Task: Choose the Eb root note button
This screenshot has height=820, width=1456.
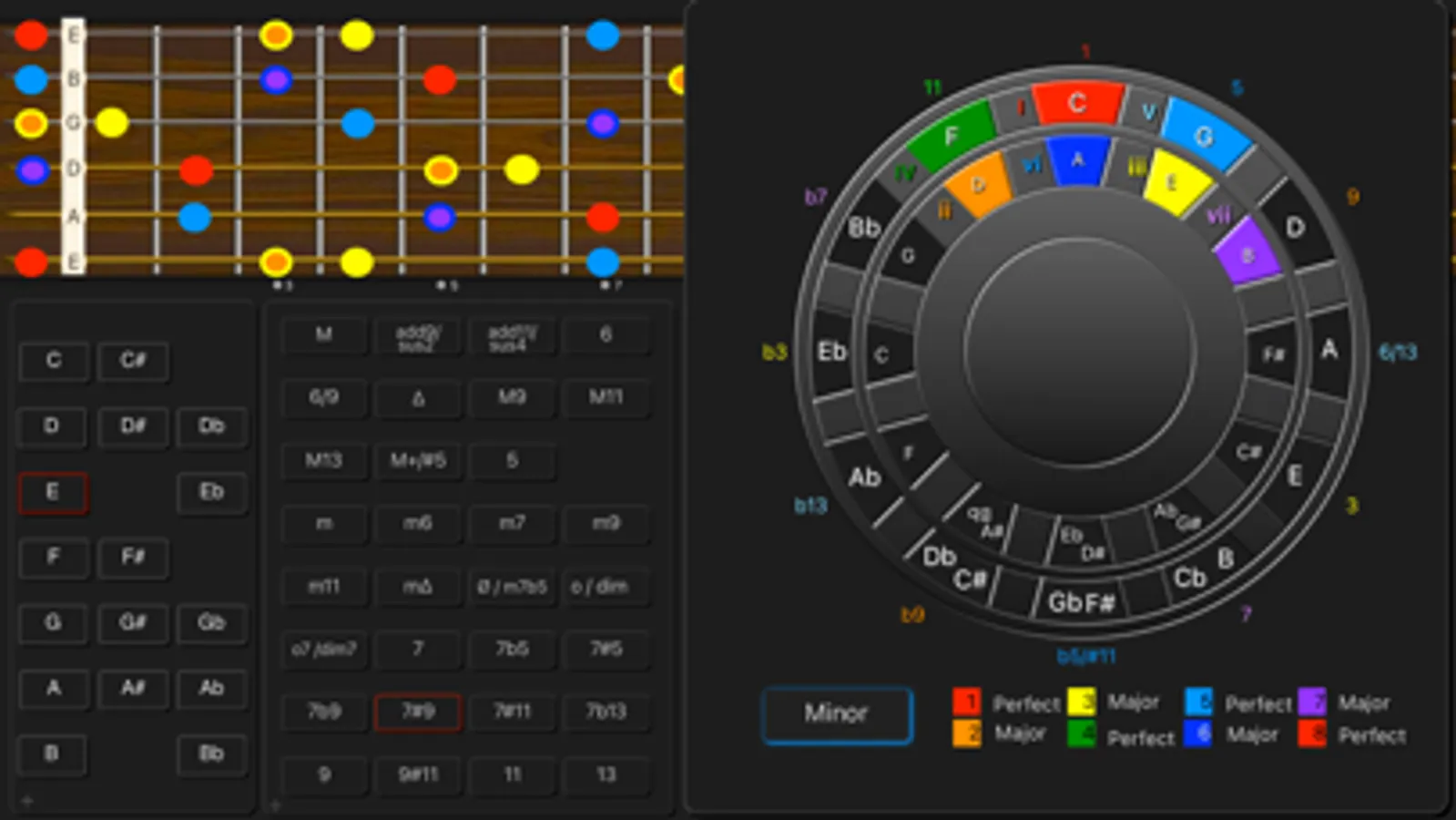Action: (211, 493)
